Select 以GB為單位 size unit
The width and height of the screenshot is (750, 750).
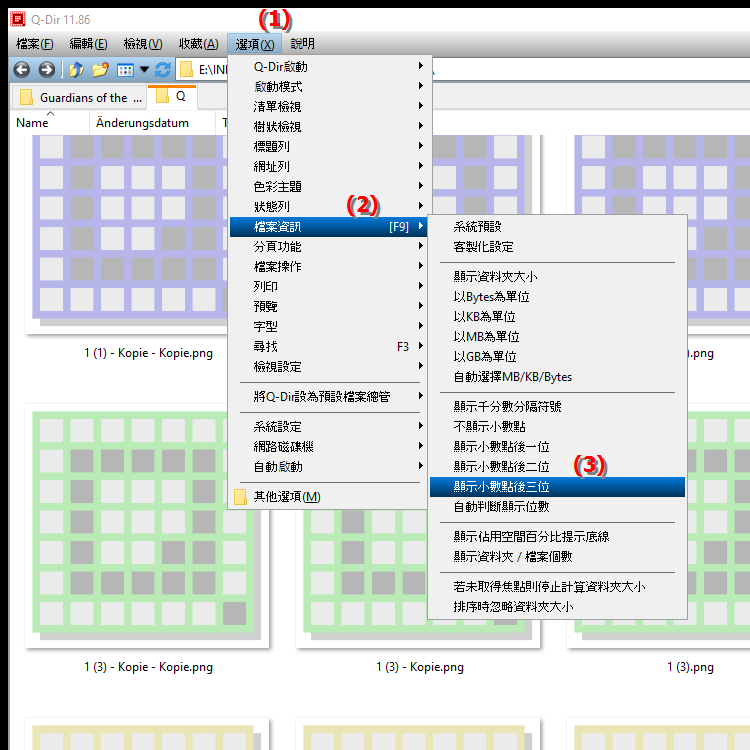[x=557, y=357]
